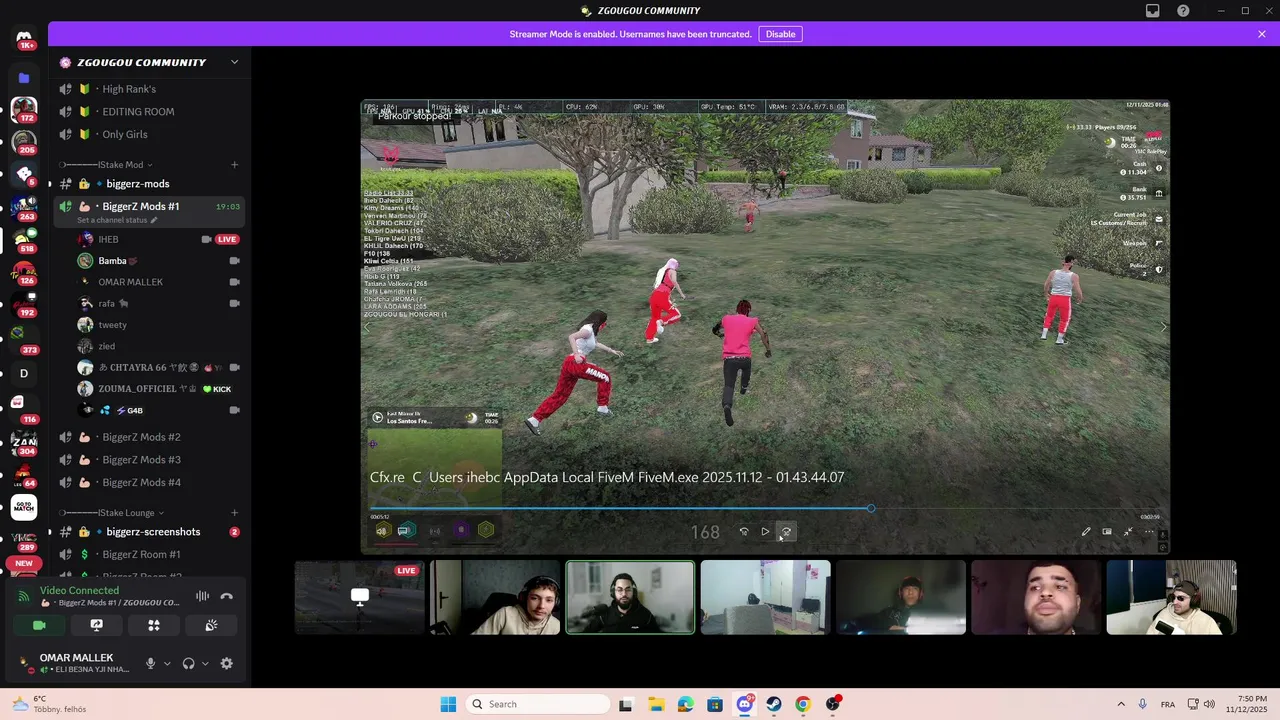Mute microphone in user panel

pyautogui.click(x=151, y=663)
